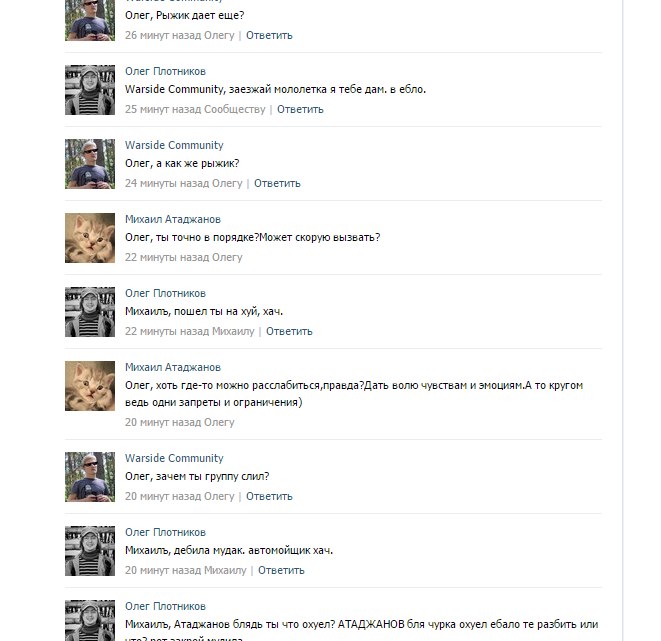Open Олег Плотников avatar on 25-minute comment
This screenshot has width=661, height=641.
click(x=90, y=90)
